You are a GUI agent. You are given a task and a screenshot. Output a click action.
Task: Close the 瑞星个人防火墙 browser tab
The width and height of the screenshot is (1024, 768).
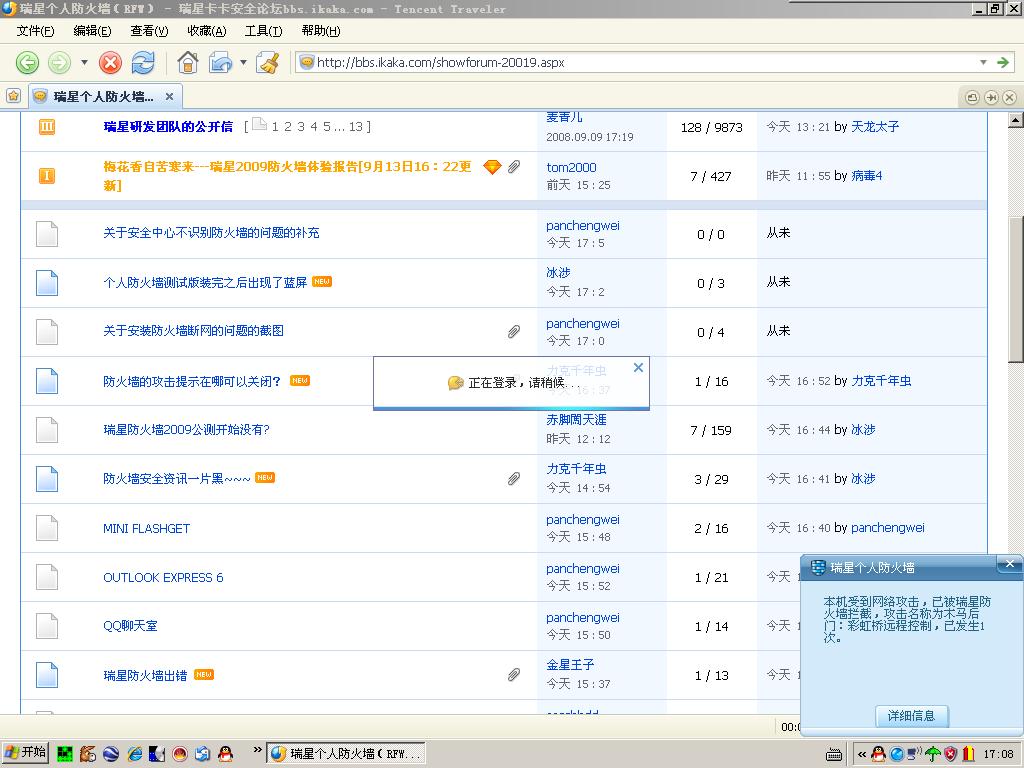click(169, 96)
